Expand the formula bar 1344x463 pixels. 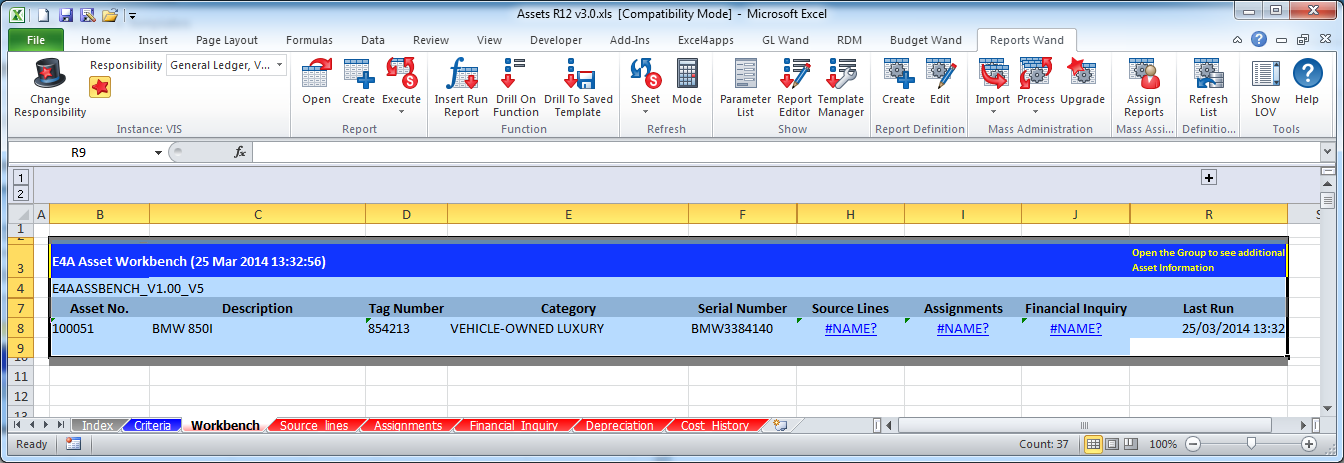click(1327, 152)
